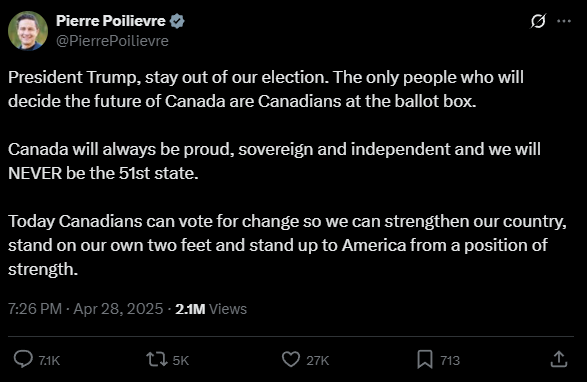Click the 713 bookmarks count
The image size is (587, 382).
click(x=450, y=360)
